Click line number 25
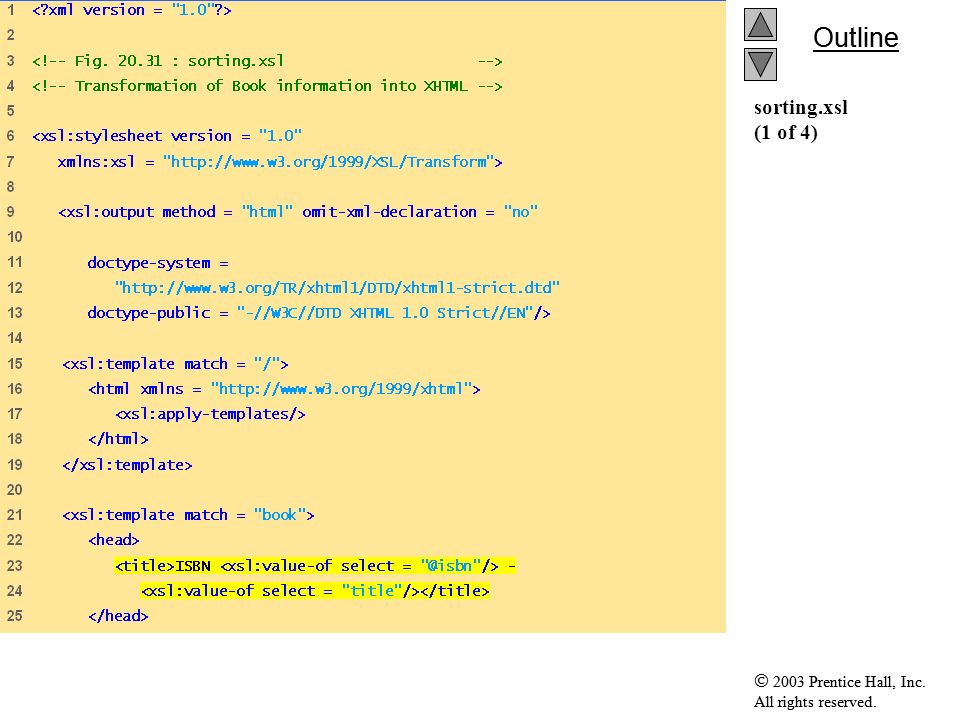960x720 pixels. (15, 616)
